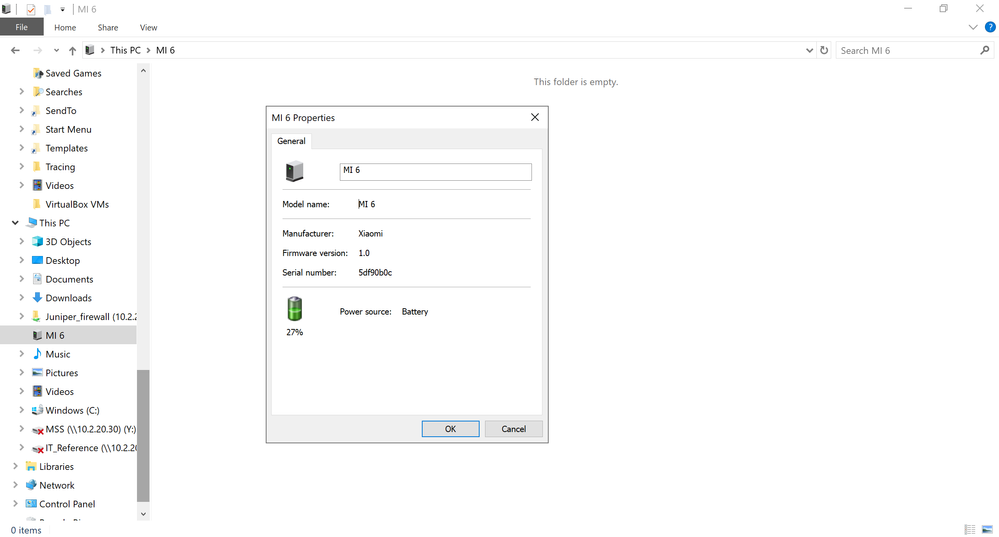
Task: Click the Downloads folder icon in sidebar
Action: (37, 298)
